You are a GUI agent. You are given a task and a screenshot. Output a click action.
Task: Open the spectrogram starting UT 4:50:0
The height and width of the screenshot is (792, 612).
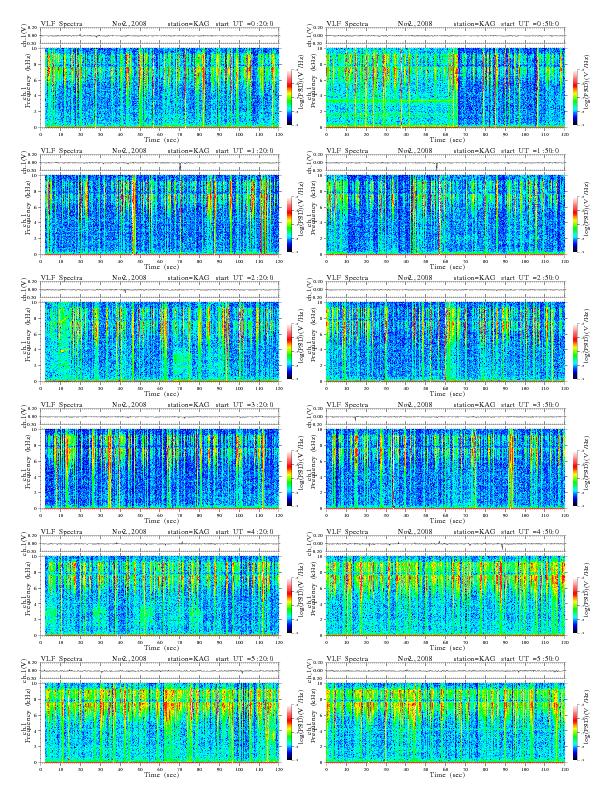click(445, 596)
